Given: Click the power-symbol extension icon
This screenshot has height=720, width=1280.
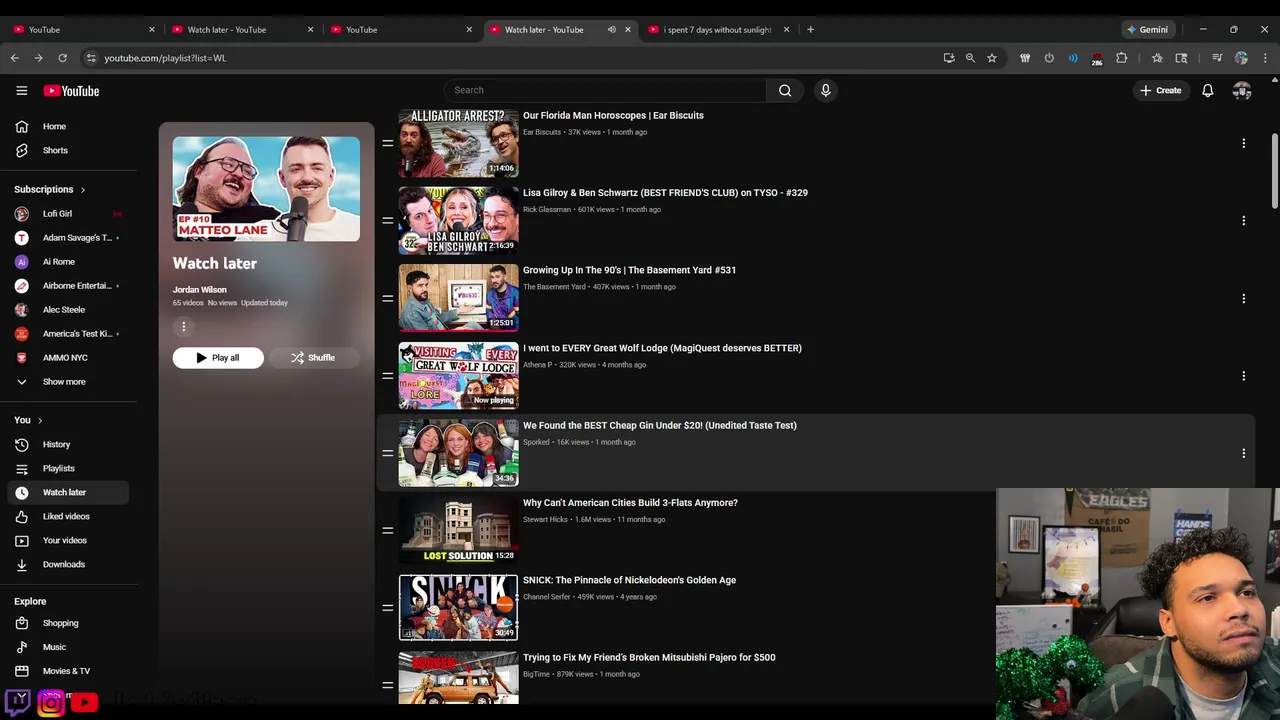Looking at the screenshot, I should click(1049, 58).
